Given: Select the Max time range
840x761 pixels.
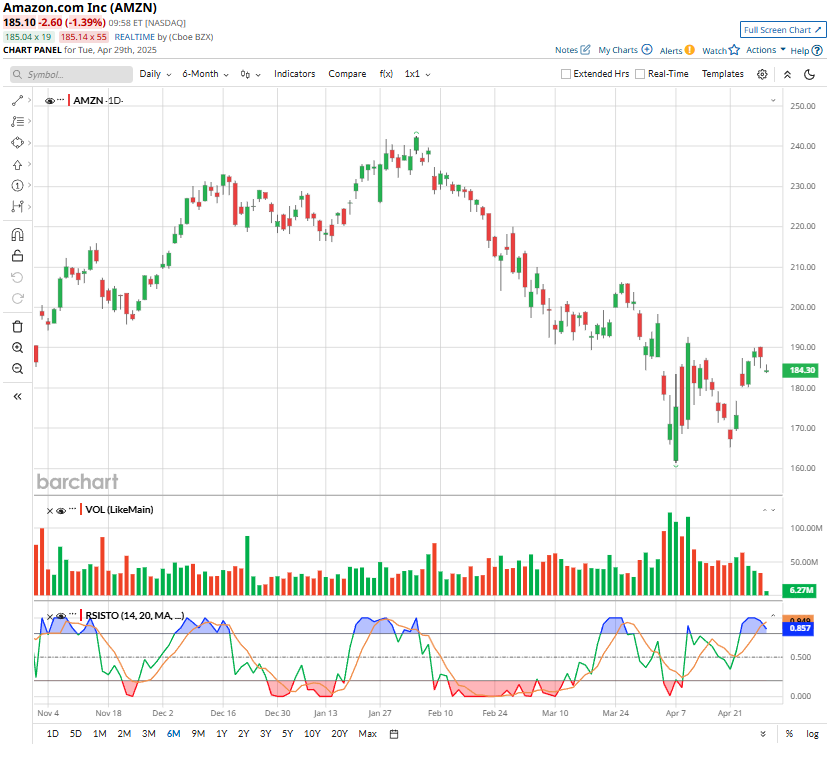Looking at the screenshot, I should click(368, 734).
